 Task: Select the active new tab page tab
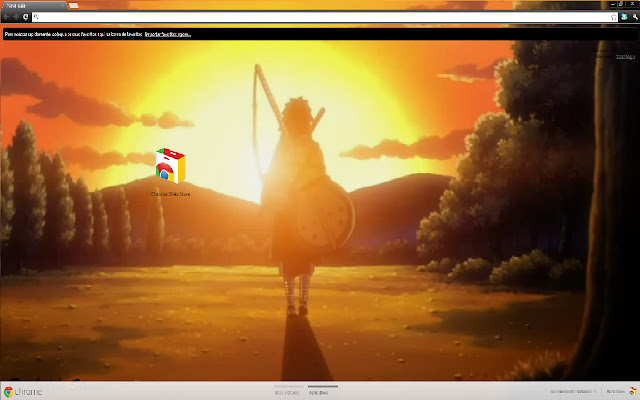33,6
